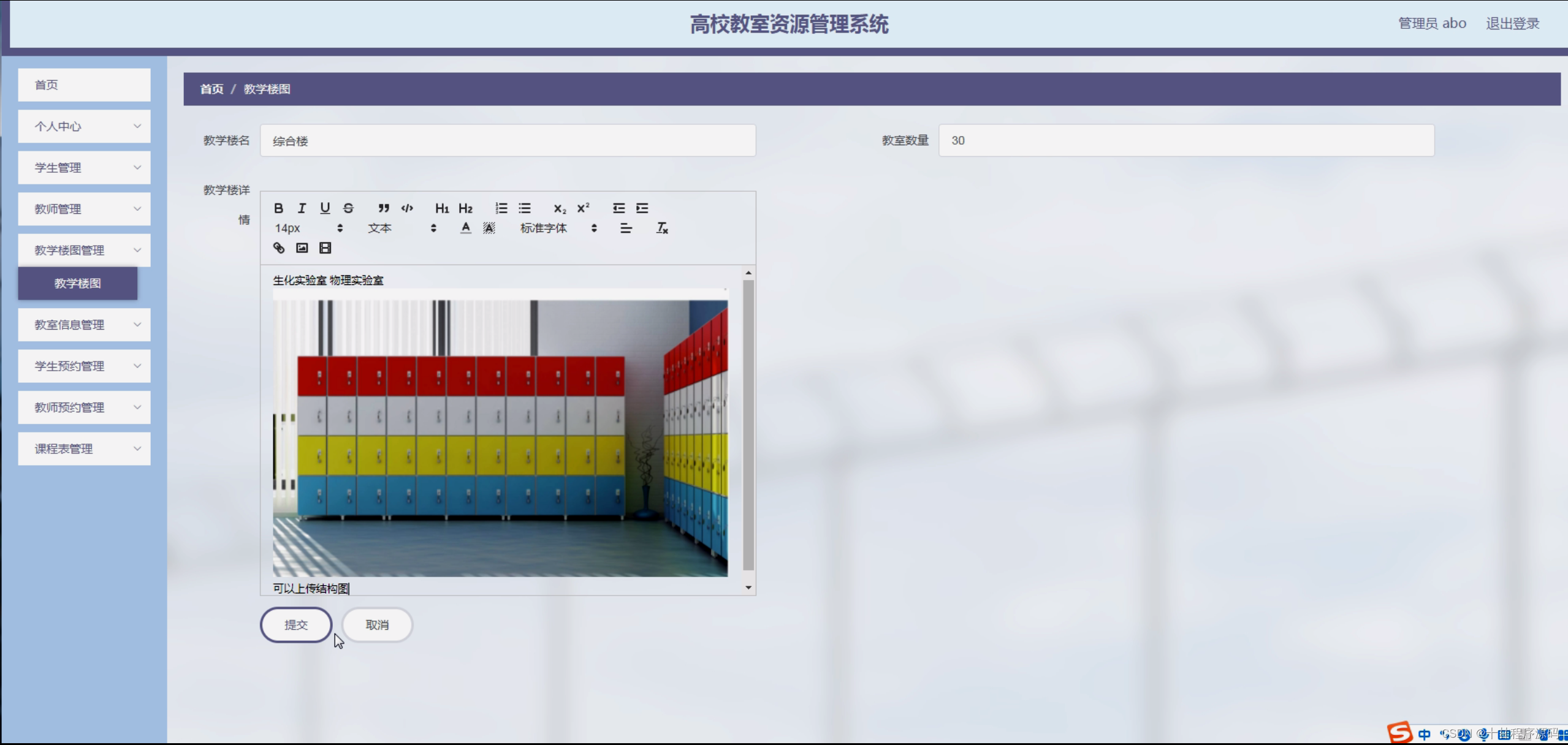This screenshot has width=1568, height=745.
Task: Insert a blockquote in the editor
Action: (x=383, y=208)
